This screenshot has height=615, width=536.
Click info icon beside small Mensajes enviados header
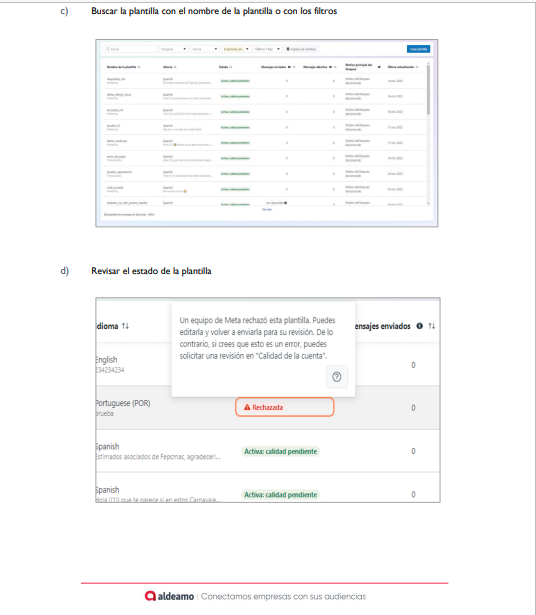pos(289,67)
